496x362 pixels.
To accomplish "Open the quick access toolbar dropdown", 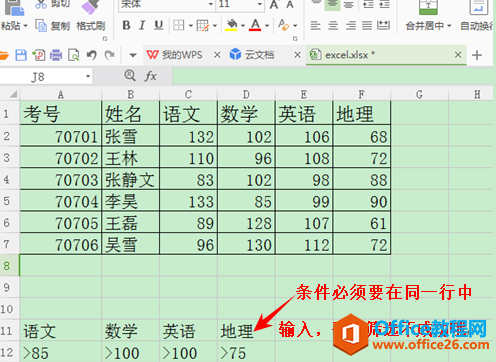I will coord(133,55).
